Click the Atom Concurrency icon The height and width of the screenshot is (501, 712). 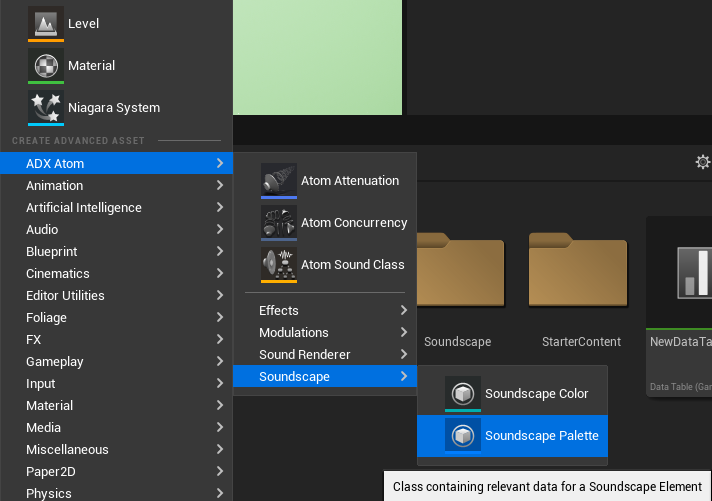coord(279,223)
